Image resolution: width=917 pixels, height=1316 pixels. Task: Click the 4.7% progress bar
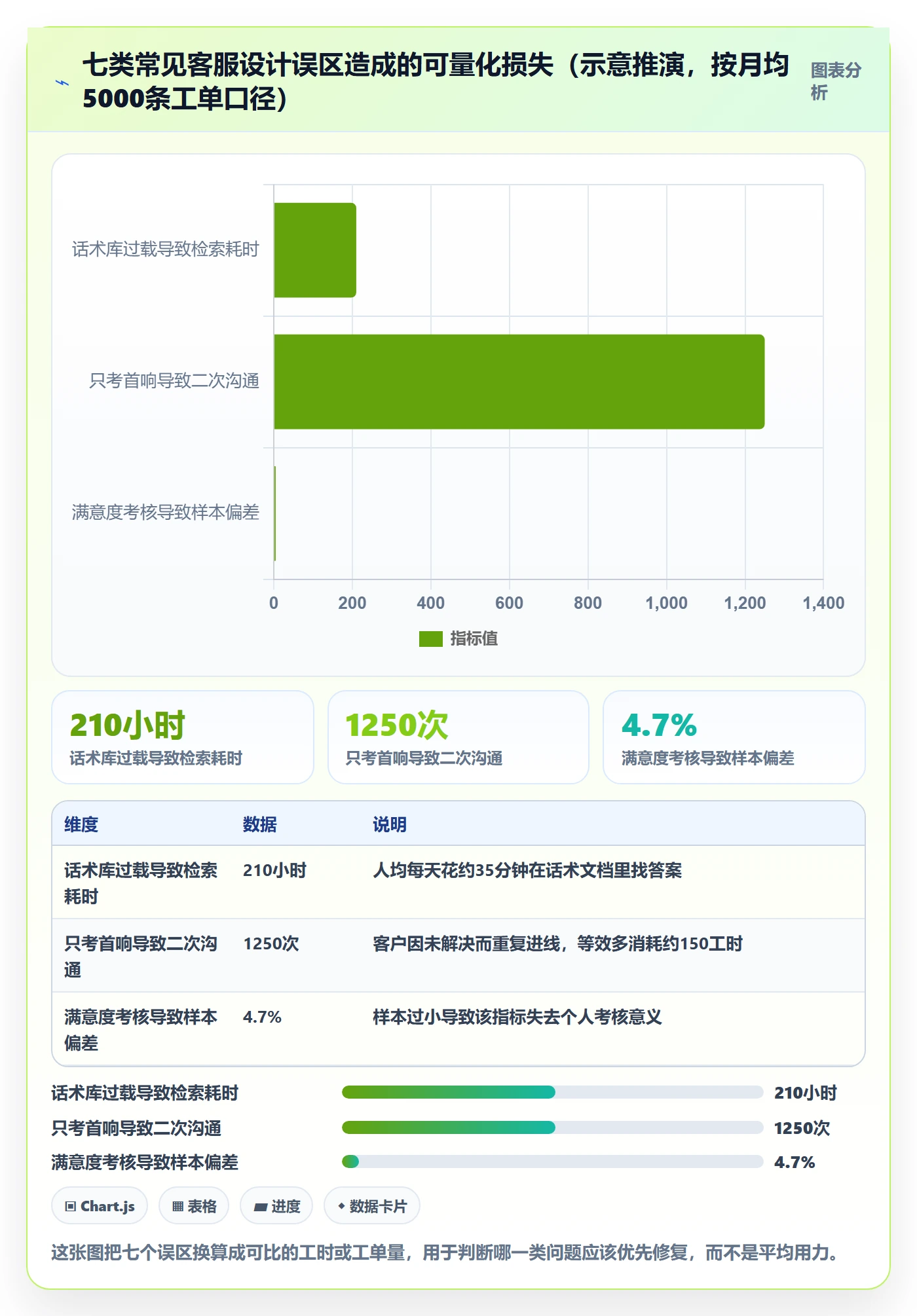pyautogui.click(x=553, y=1161)
